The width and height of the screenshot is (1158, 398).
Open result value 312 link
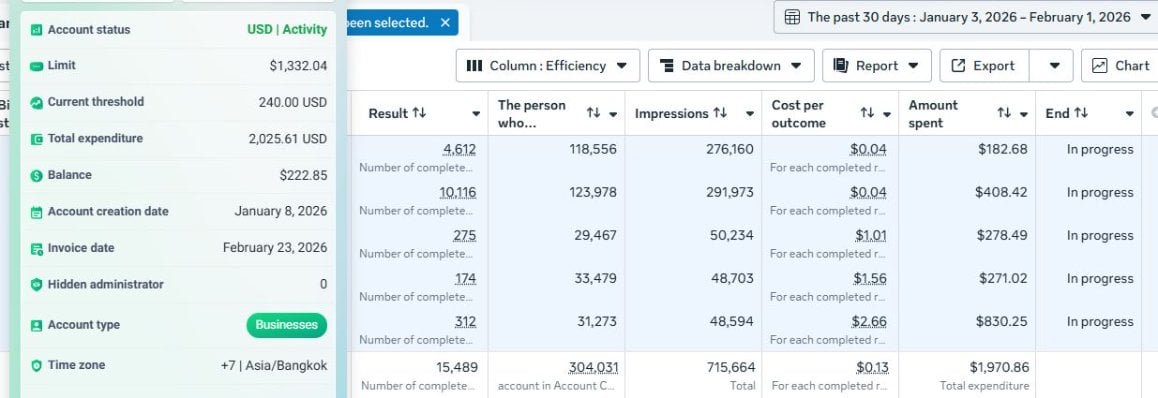click(x=465, y=322)
